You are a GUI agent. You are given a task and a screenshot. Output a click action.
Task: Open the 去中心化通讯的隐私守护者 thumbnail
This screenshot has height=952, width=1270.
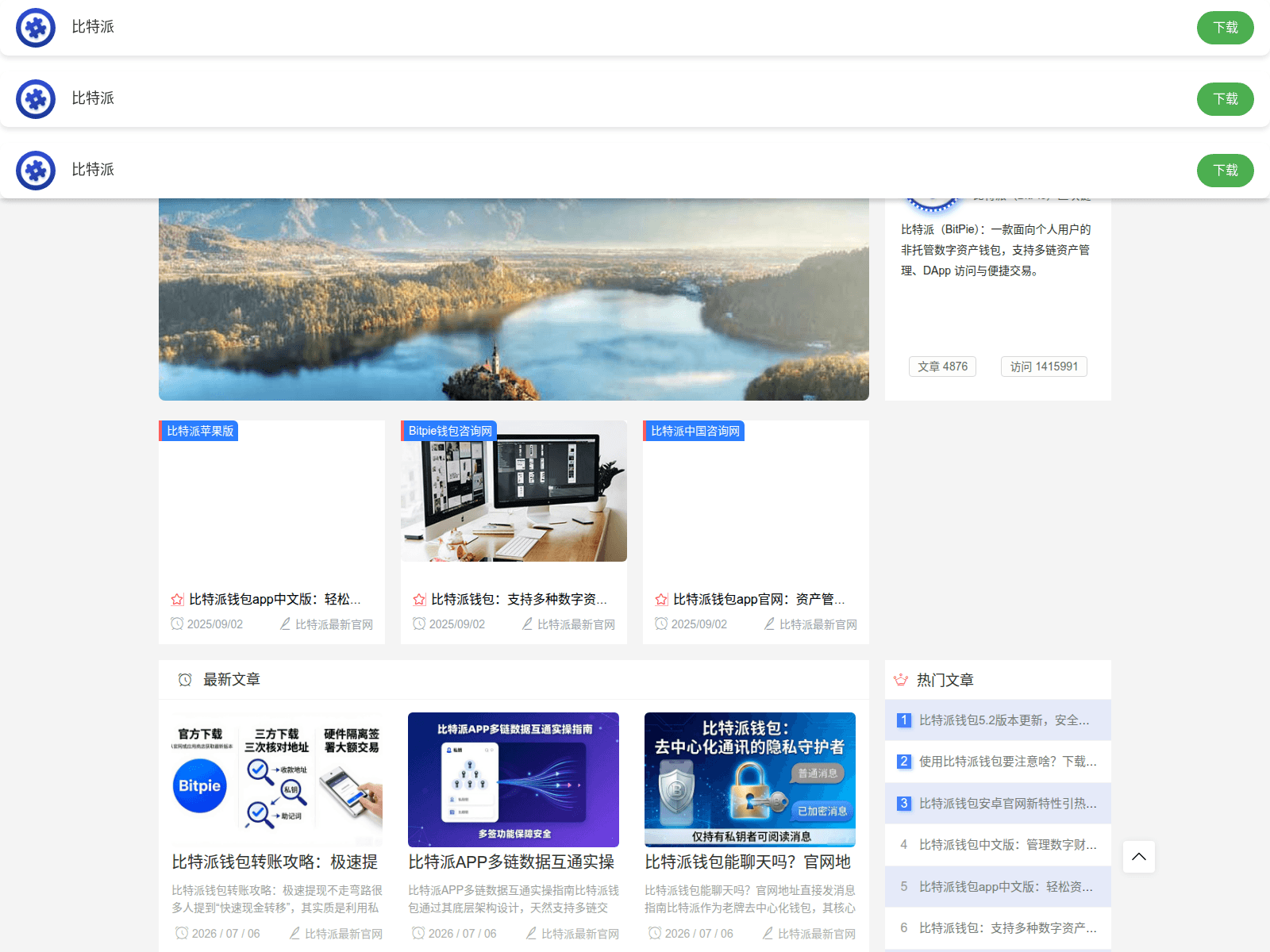(750, 780)
